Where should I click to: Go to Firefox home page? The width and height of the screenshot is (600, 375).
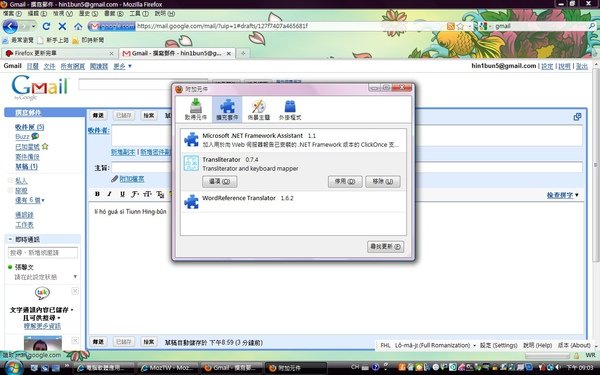click(78, 26)
